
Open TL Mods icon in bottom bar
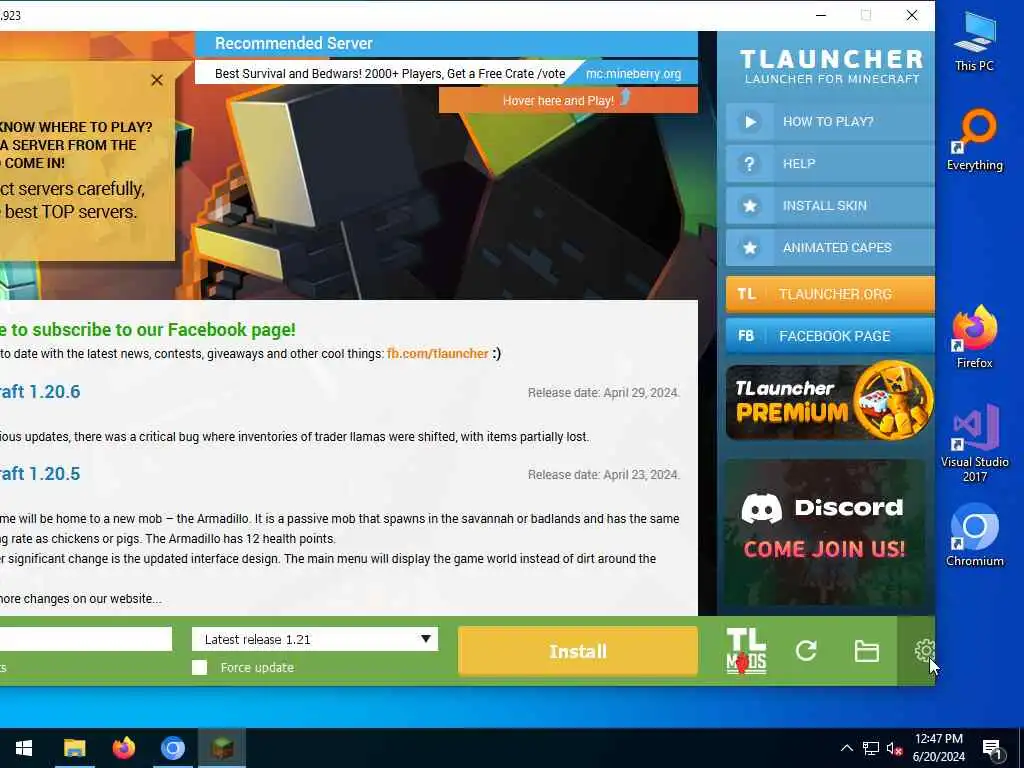746,650
